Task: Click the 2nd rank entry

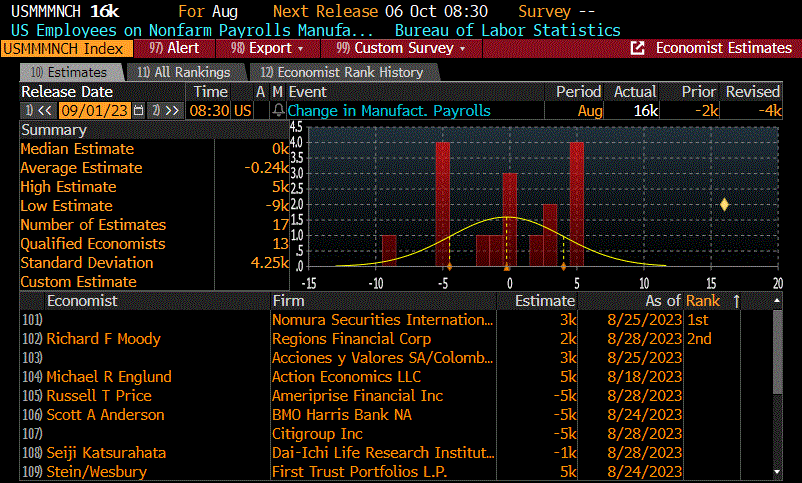Action: click(699, 339)
